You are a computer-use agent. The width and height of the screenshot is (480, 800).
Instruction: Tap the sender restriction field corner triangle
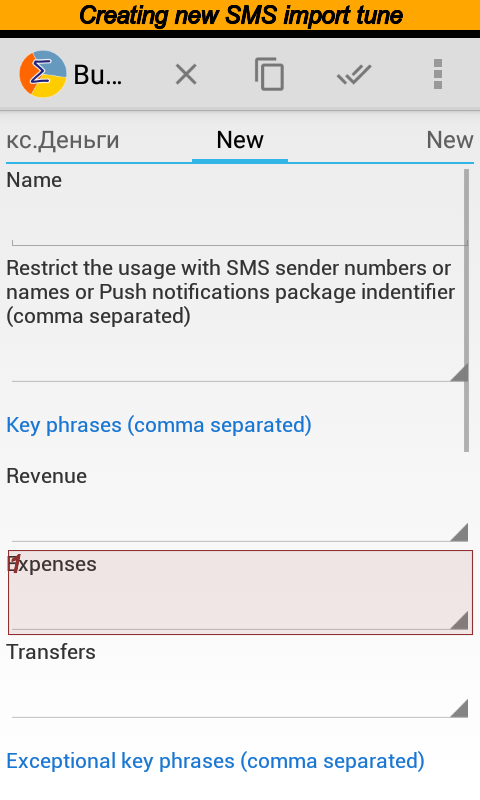(x=459, y=372)
